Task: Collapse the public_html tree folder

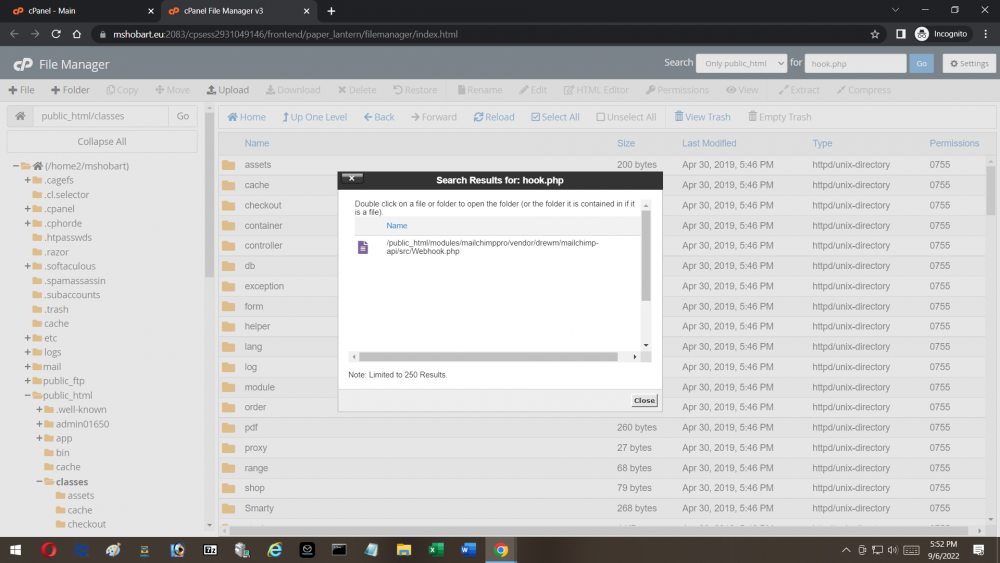Action: click(x=27, y=395)
